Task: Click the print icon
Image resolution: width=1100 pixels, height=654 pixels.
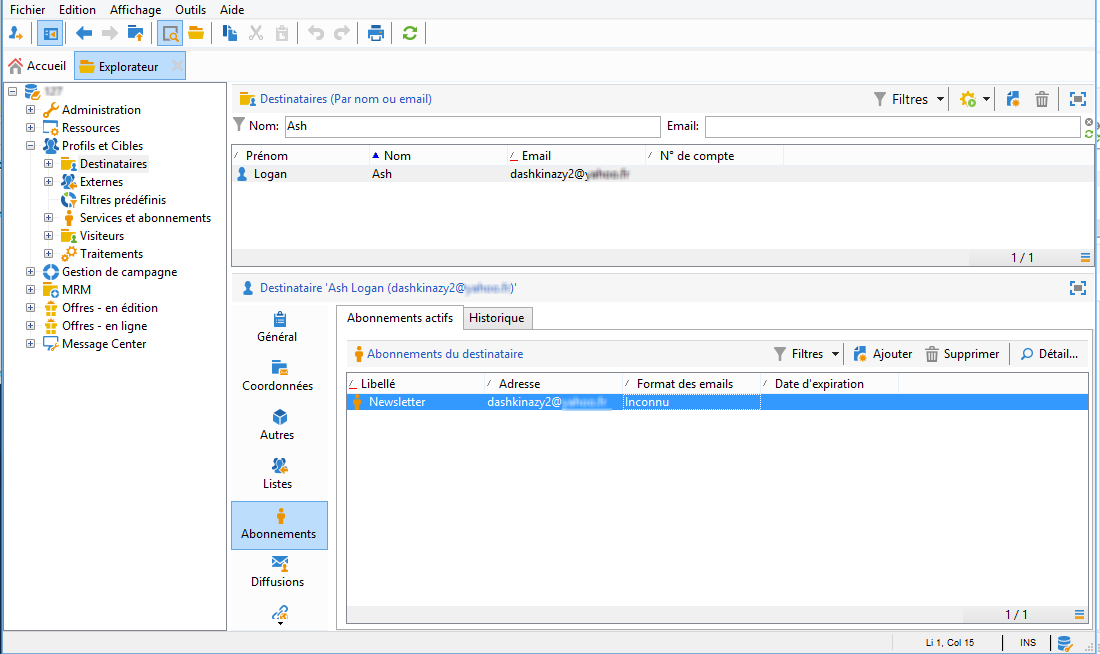Action: coord(376,33)
